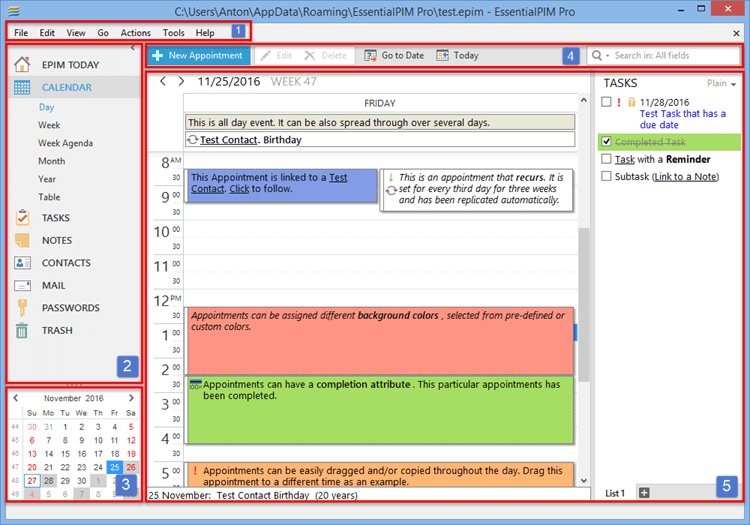Close the inner document with X
Screen dimensions: 750x525
click(x=736, y=33)
